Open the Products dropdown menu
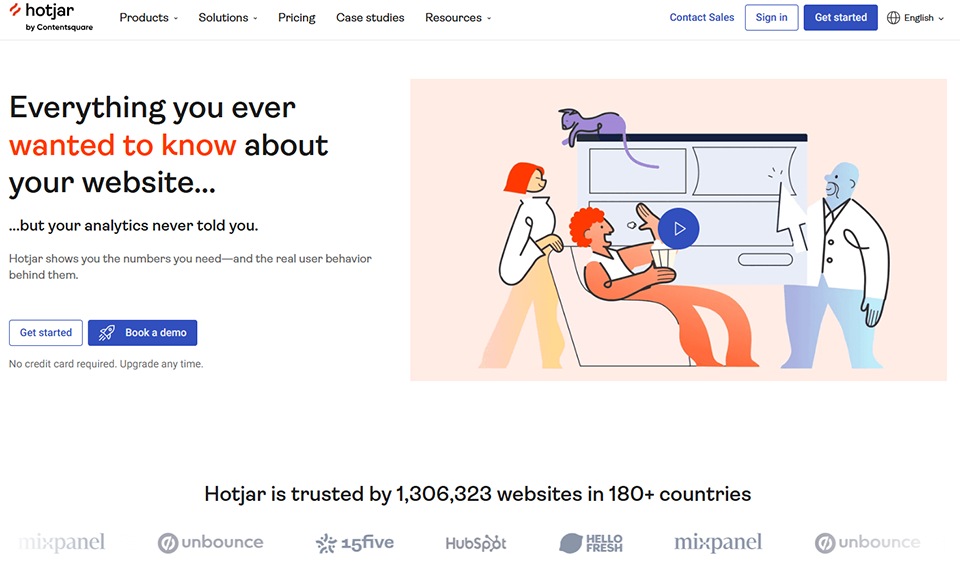The width and height of the screenshot is (960, 568). coord(149,18)
